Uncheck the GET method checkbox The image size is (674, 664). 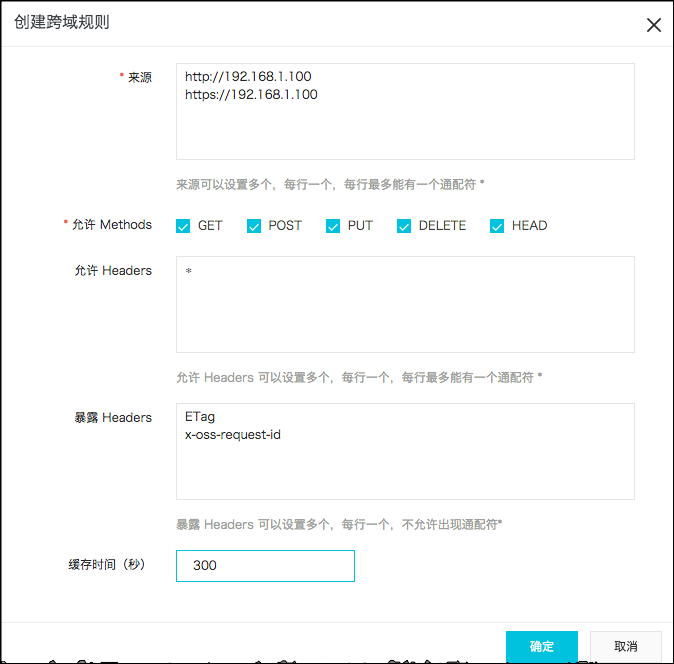(183, 226)
